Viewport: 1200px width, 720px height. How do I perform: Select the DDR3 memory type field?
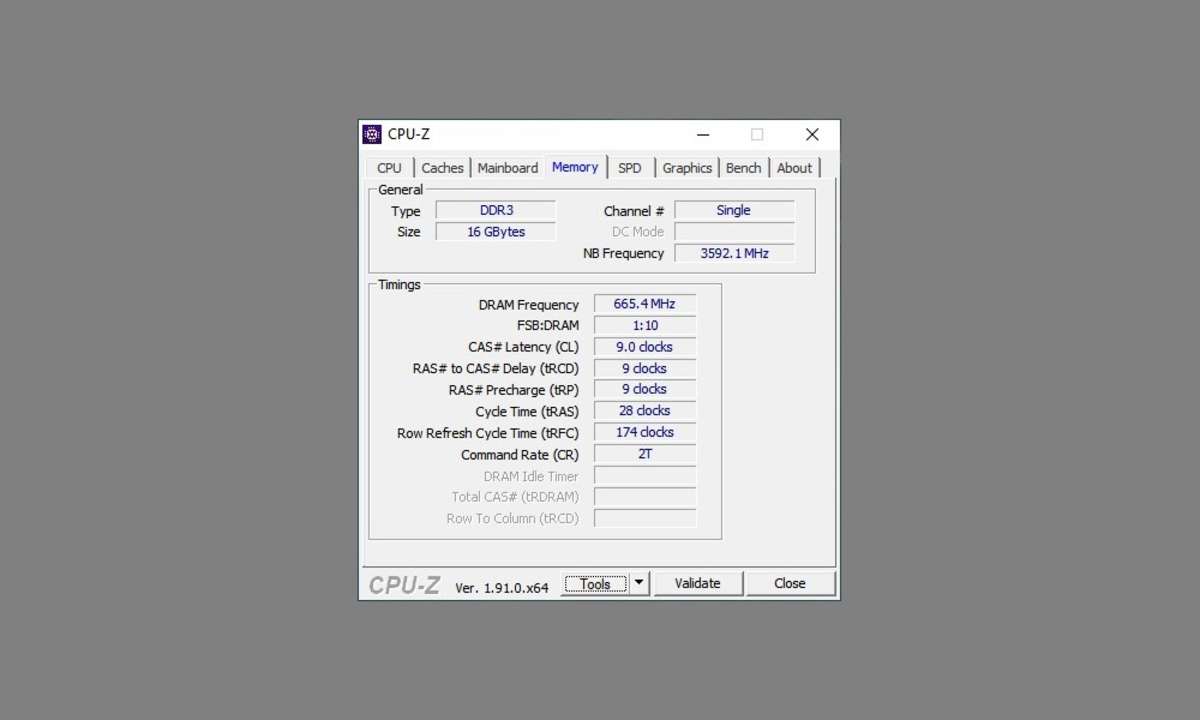496,211
